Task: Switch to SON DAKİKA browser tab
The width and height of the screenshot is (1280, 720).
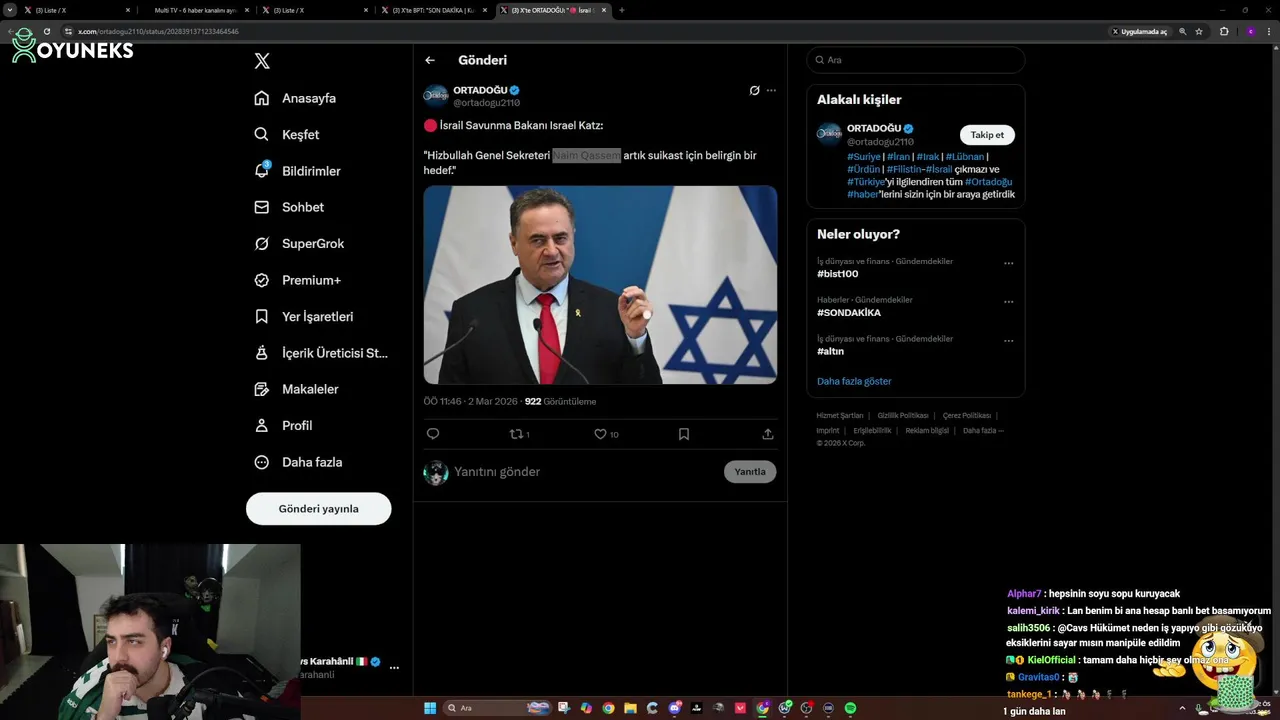Action: click(x=432, y=10)
